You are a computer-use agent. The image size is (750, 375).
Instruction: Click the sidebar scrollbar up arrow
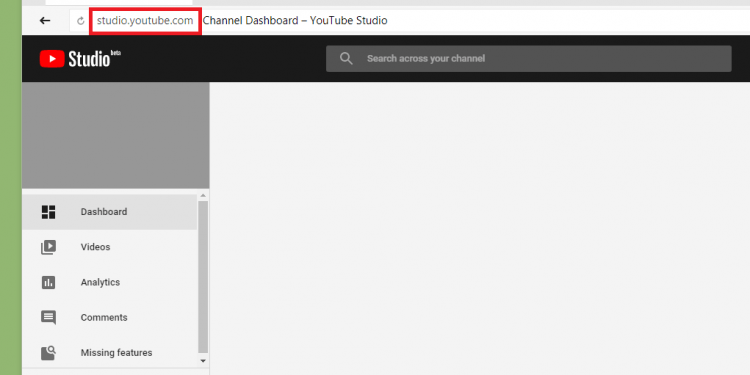click(203, 195)
